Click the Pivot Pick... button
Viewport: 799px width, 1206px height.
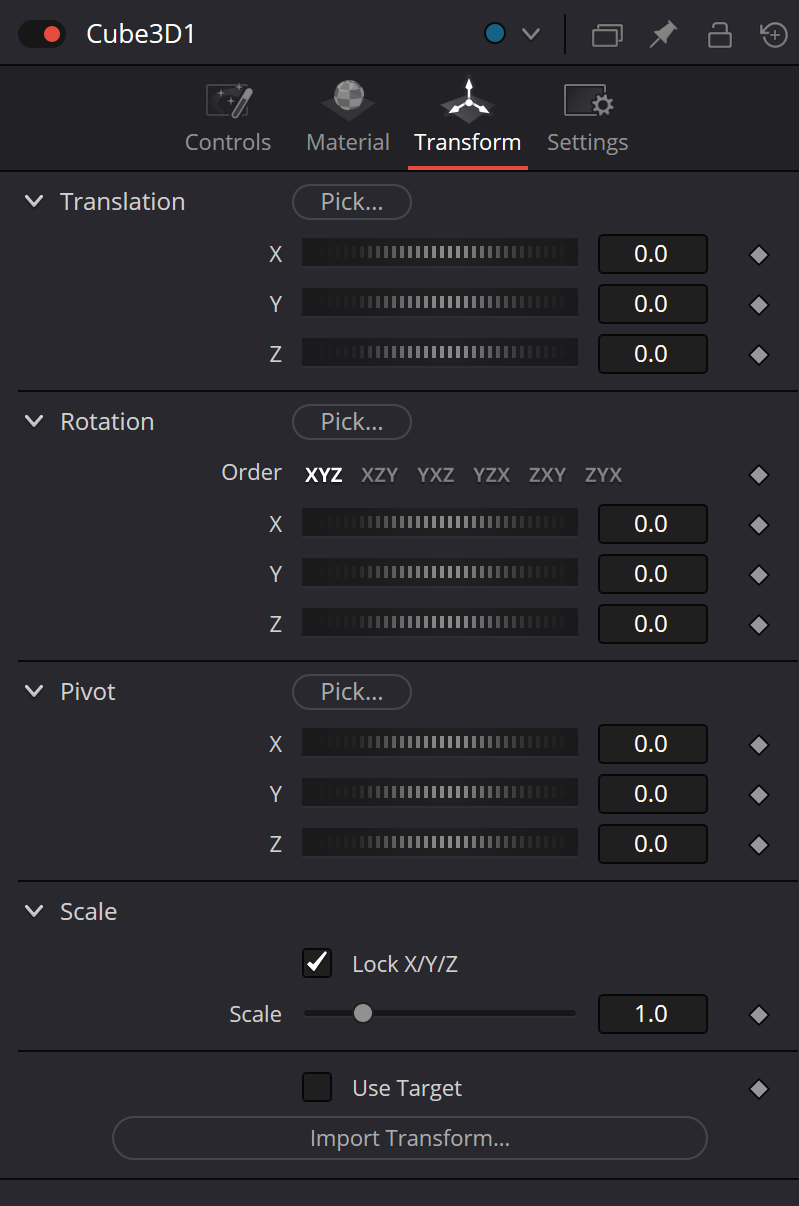(x=352, y=692)
